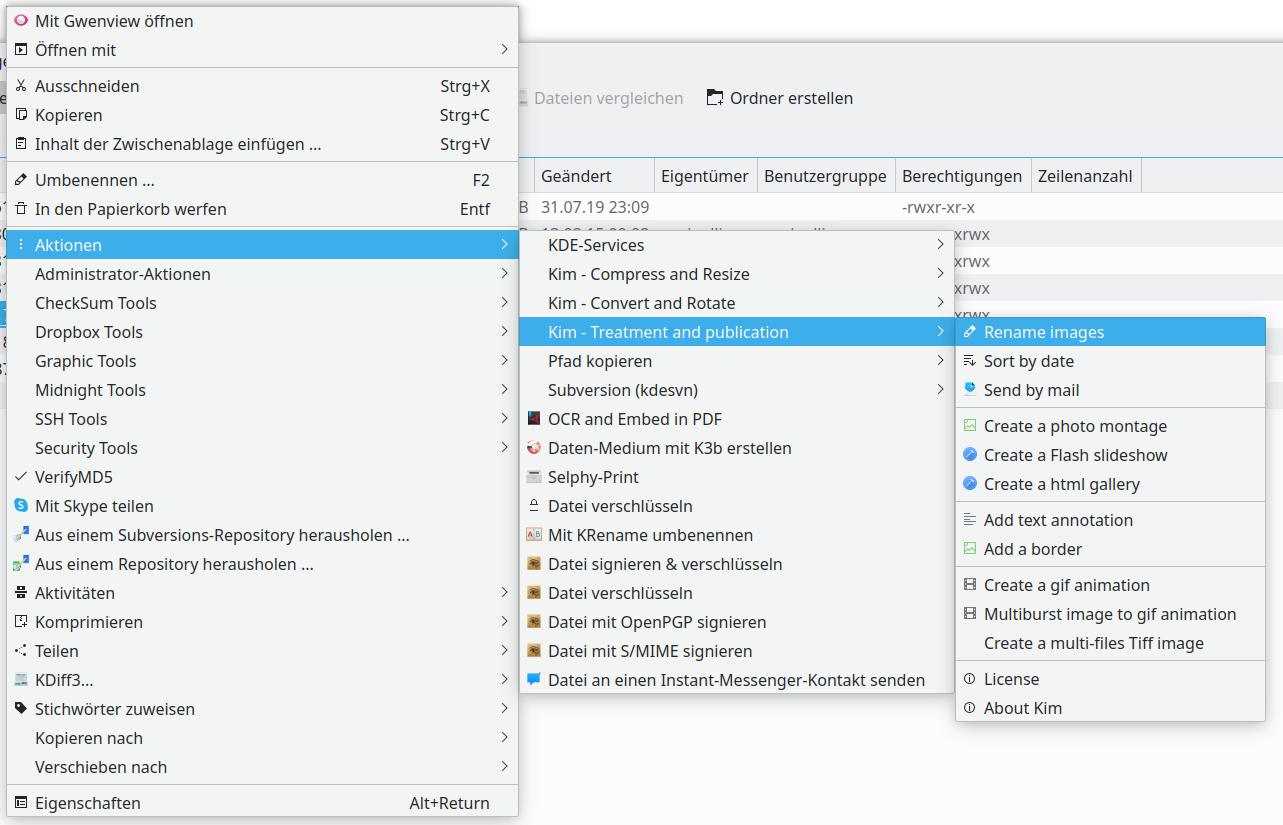
Task: Open the 'Midnight Tools' submenu
Action: tap(263, 390)
